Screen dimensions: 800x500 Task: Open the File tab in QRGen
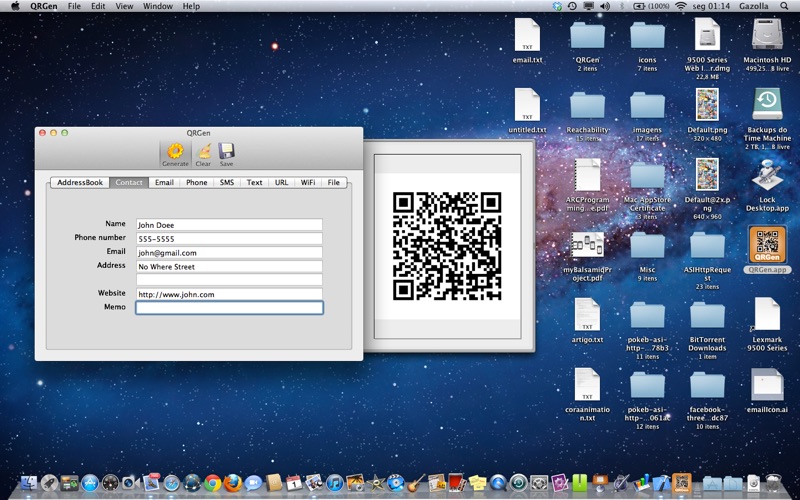pyautogui.click(x=334, y=182)
